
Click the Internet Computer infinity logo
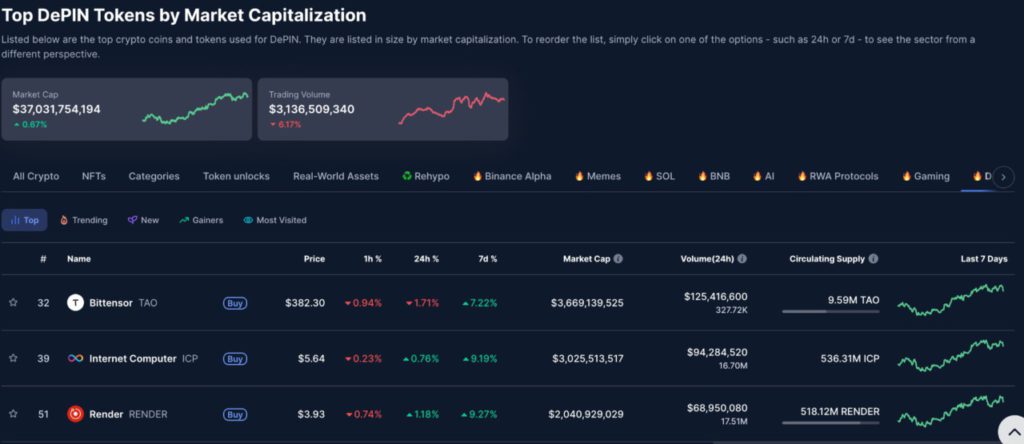75,358
